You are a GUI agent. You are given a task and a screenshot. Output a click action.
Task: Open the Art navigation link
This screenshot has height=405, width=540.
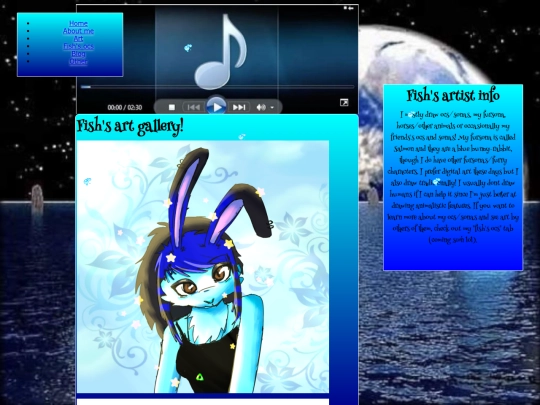(x=79, y=39)
